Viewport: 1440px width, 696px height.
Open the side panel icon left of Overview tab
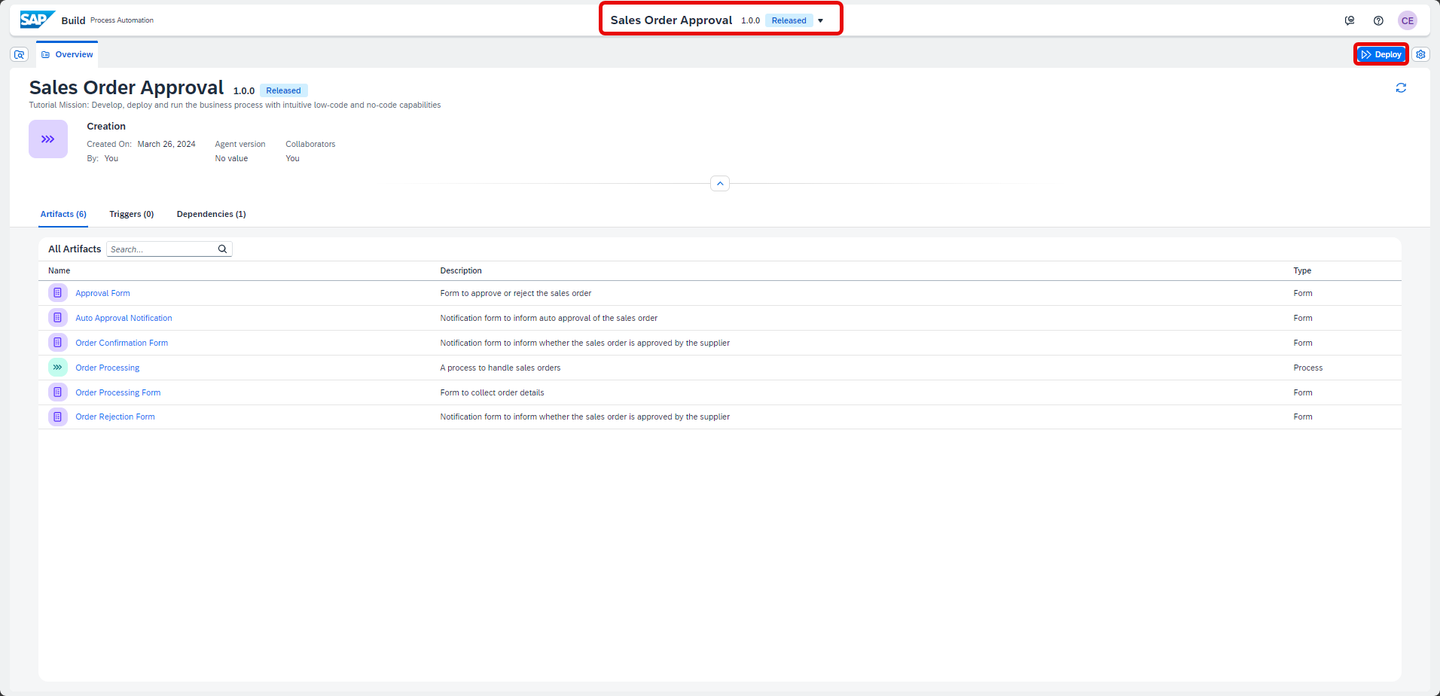tap(19, 55)
